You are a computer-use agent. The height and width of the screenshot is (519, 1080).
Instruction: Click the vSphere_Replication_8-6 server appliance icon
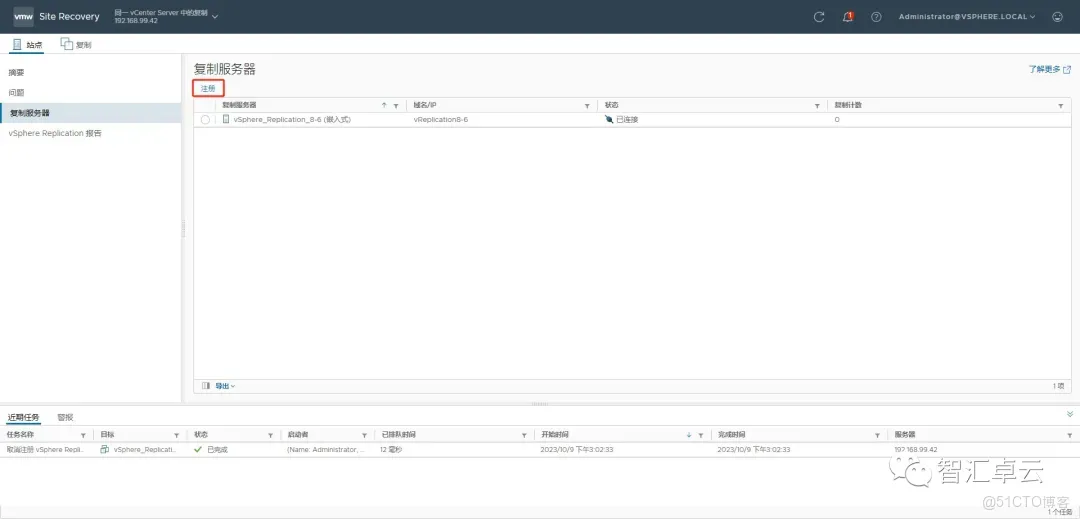226,119
